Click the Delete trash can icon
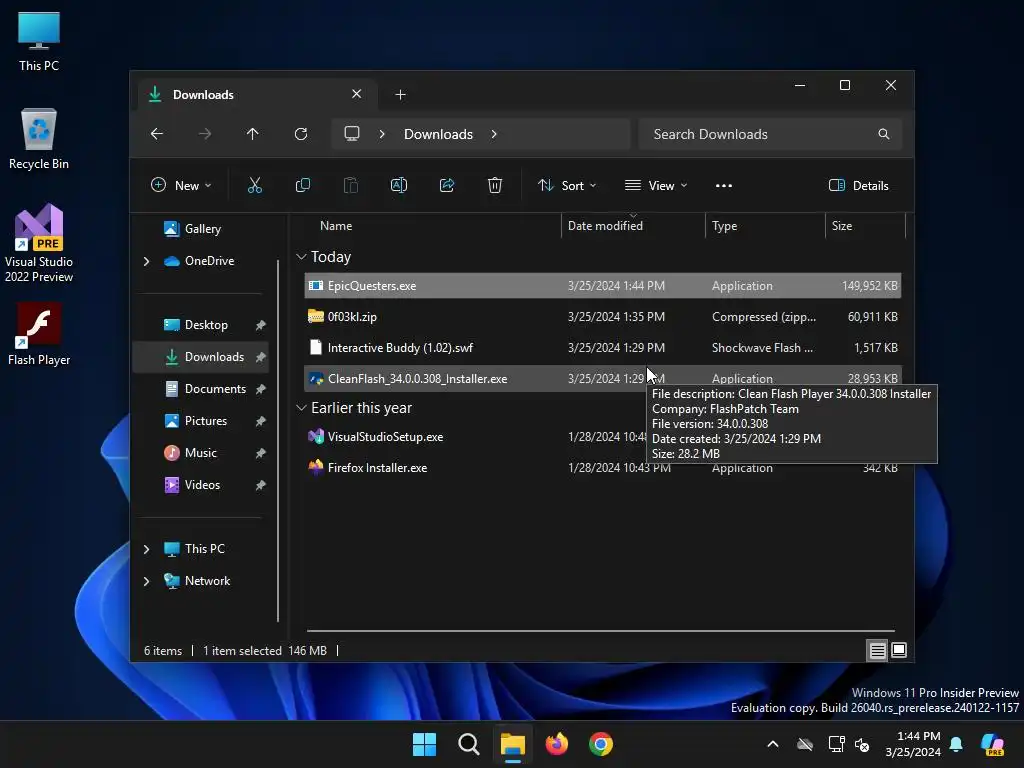1024x768 pixels. [495, 185]
